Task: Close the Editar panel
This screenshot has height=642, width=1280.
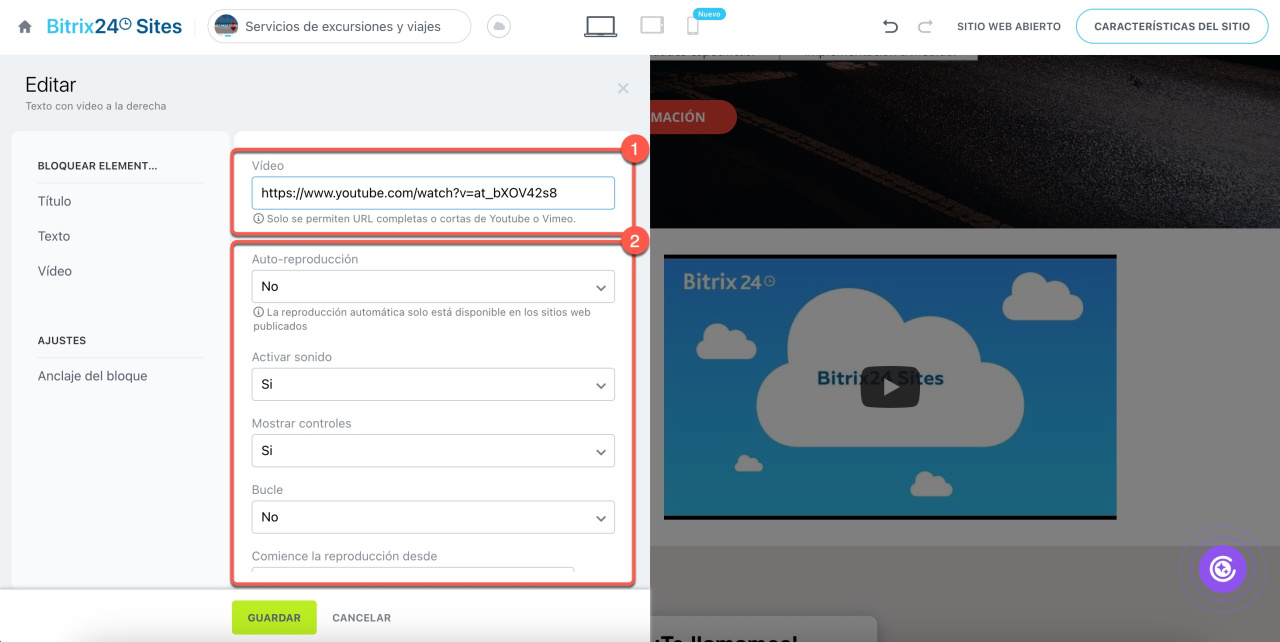Action: coord(623,88)
